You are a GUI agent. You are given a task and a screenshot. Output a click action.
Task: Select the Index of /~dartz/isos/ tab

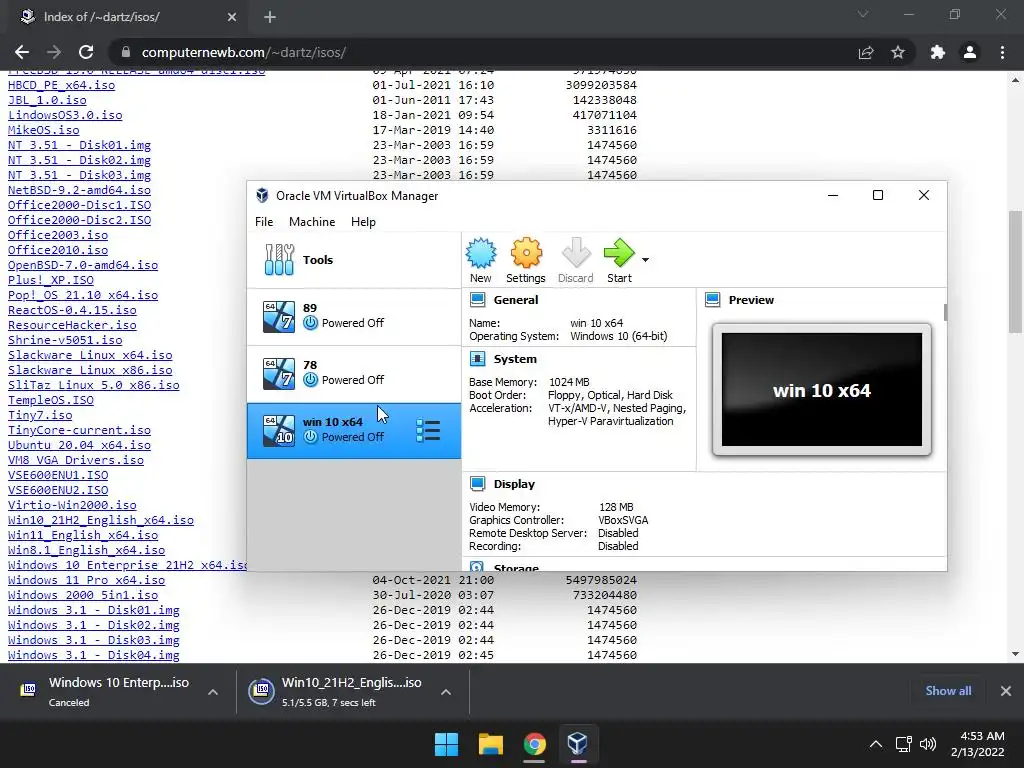coord(128,17)
